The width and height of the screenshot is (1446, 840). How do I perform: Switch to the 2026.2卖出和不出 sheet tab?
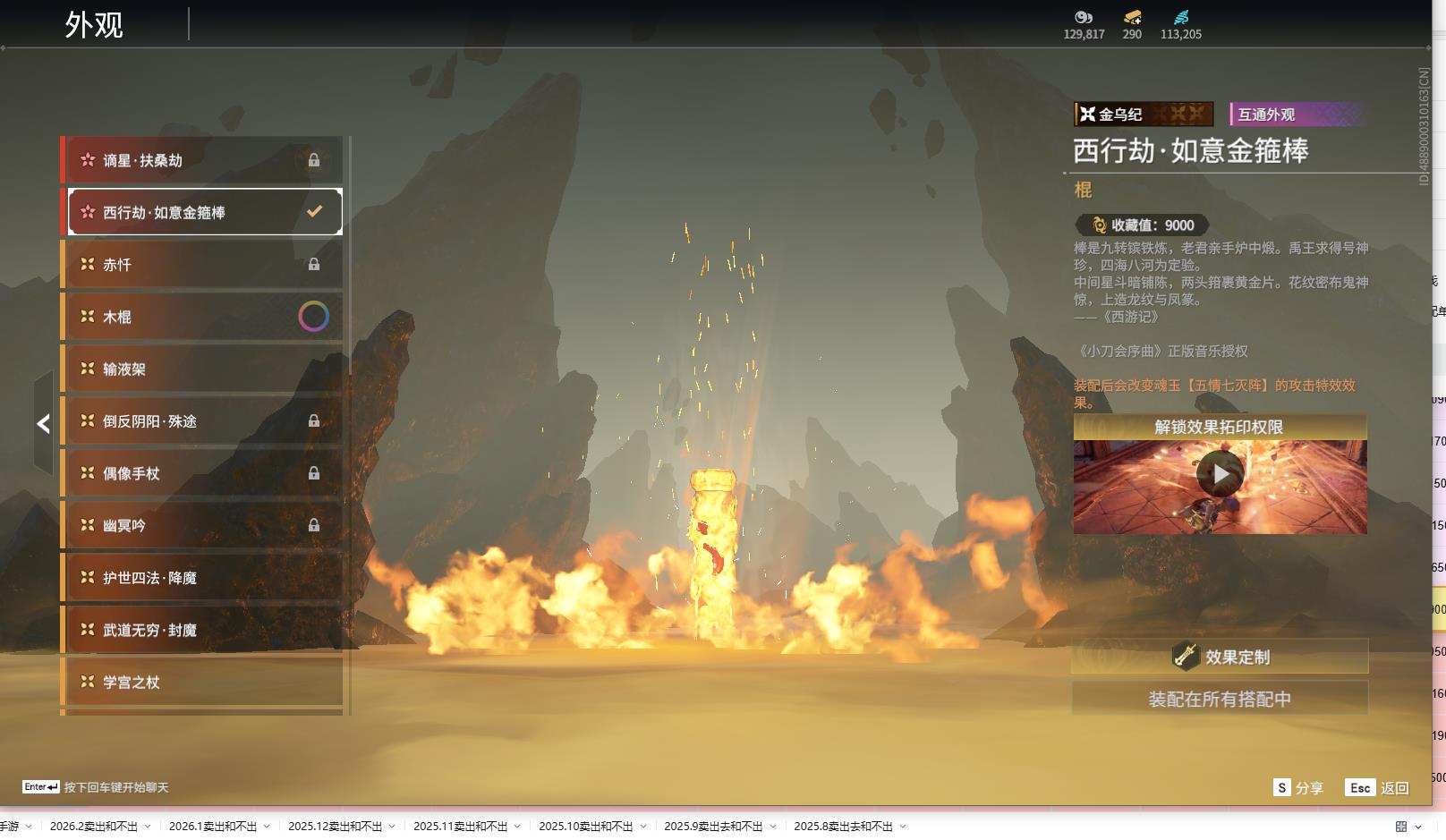point(94,826)
